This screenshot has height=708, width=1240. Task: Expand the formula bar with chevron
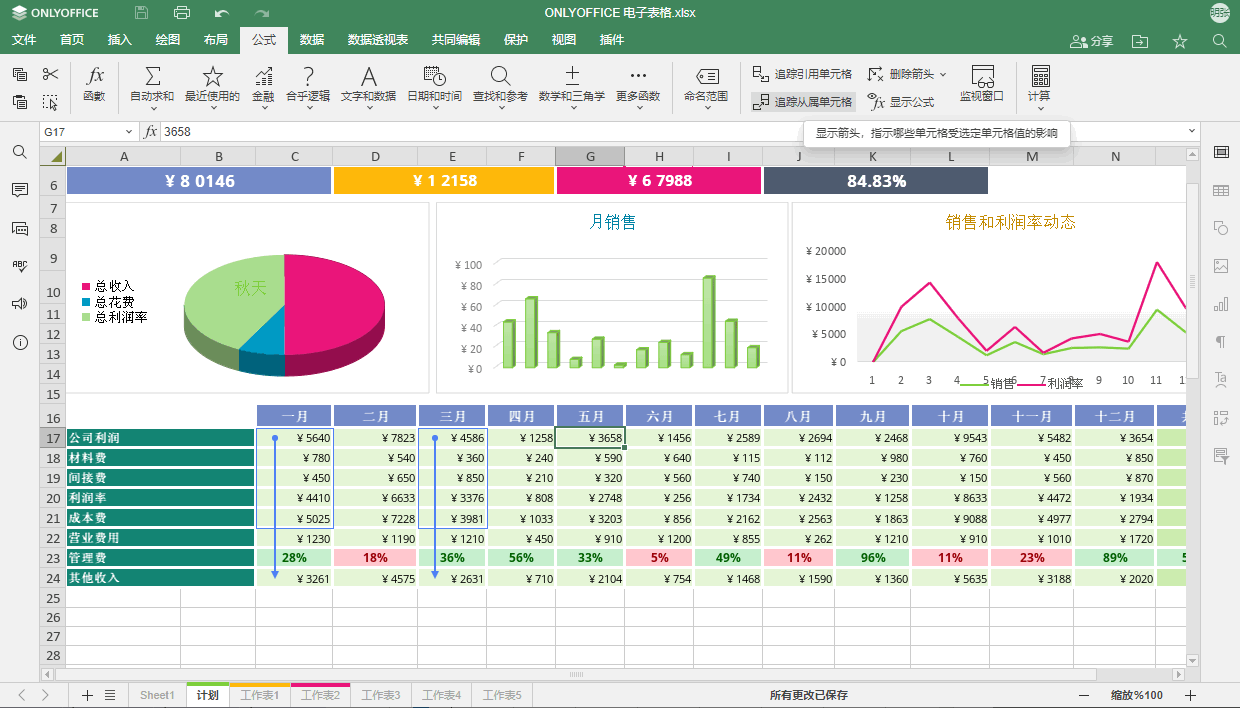1192,131
